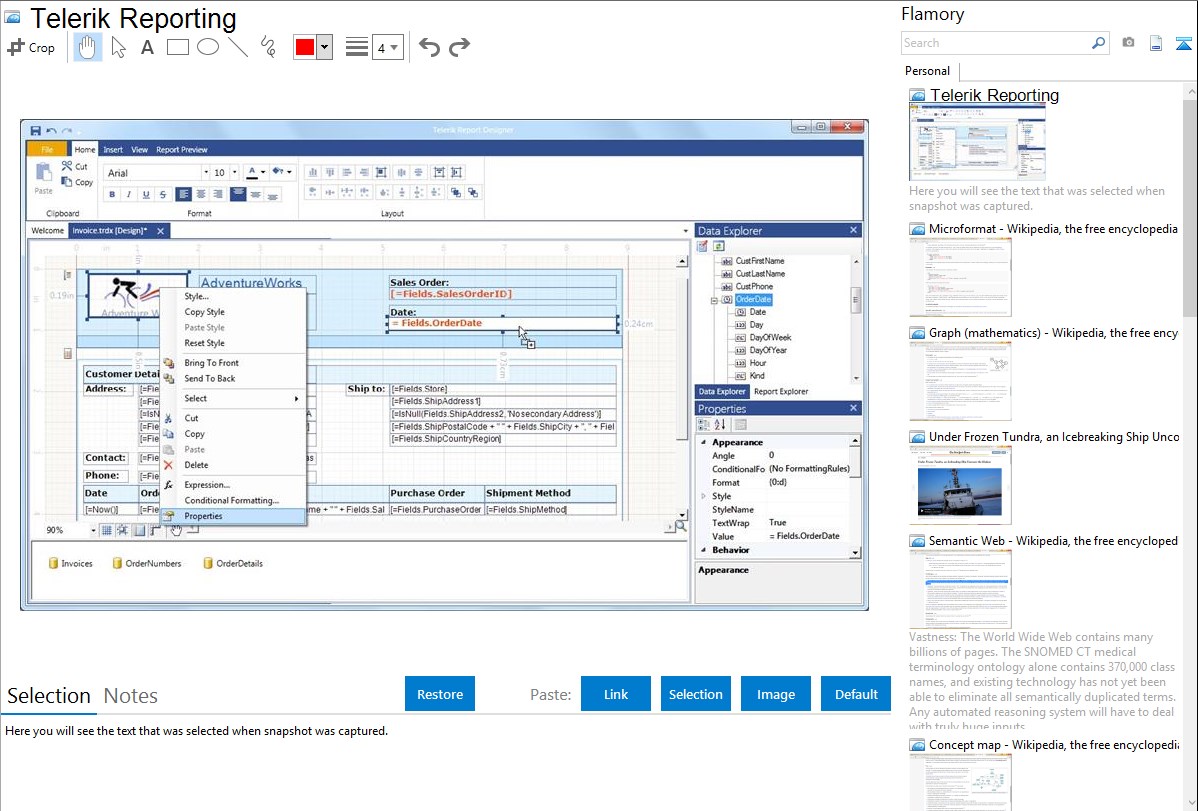This screenshot has width=1198, height=811.
Task: Open the annotation color dropdown arrow
Action: tap(325, 47)
